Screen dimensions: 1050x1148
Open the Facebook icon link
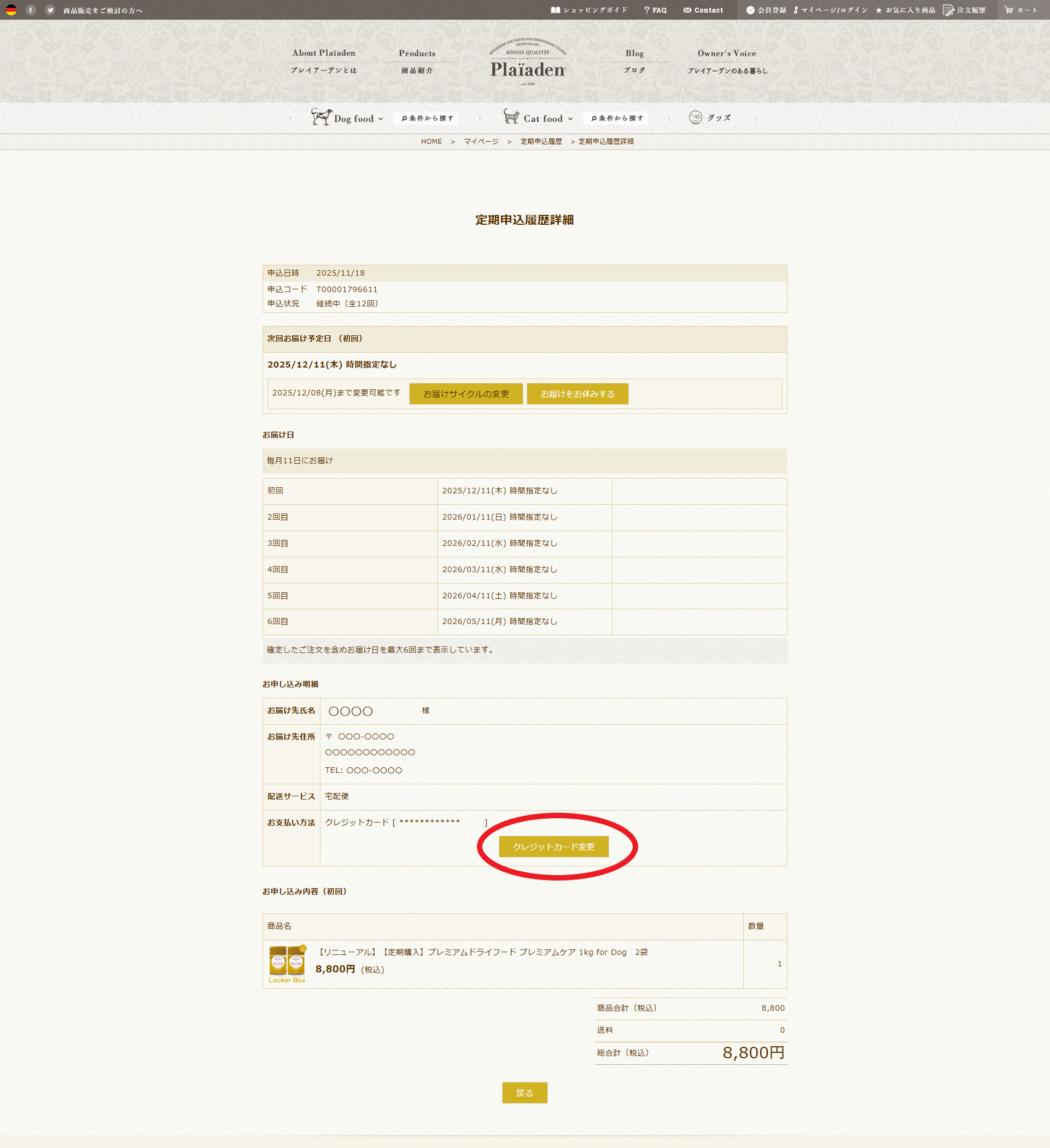coord(31,10)
